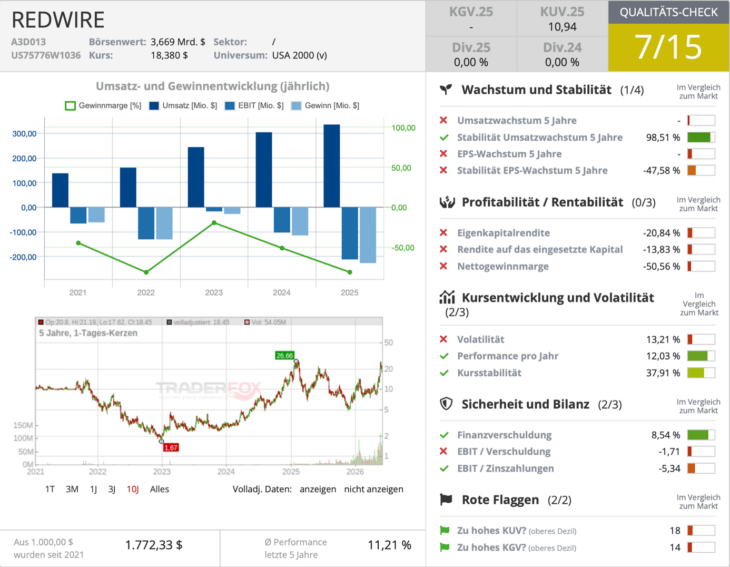Screen dimensions: 730x567
Task: Click the green check beside EBIT / Zinszahlungen
Action: pos(444,468)
